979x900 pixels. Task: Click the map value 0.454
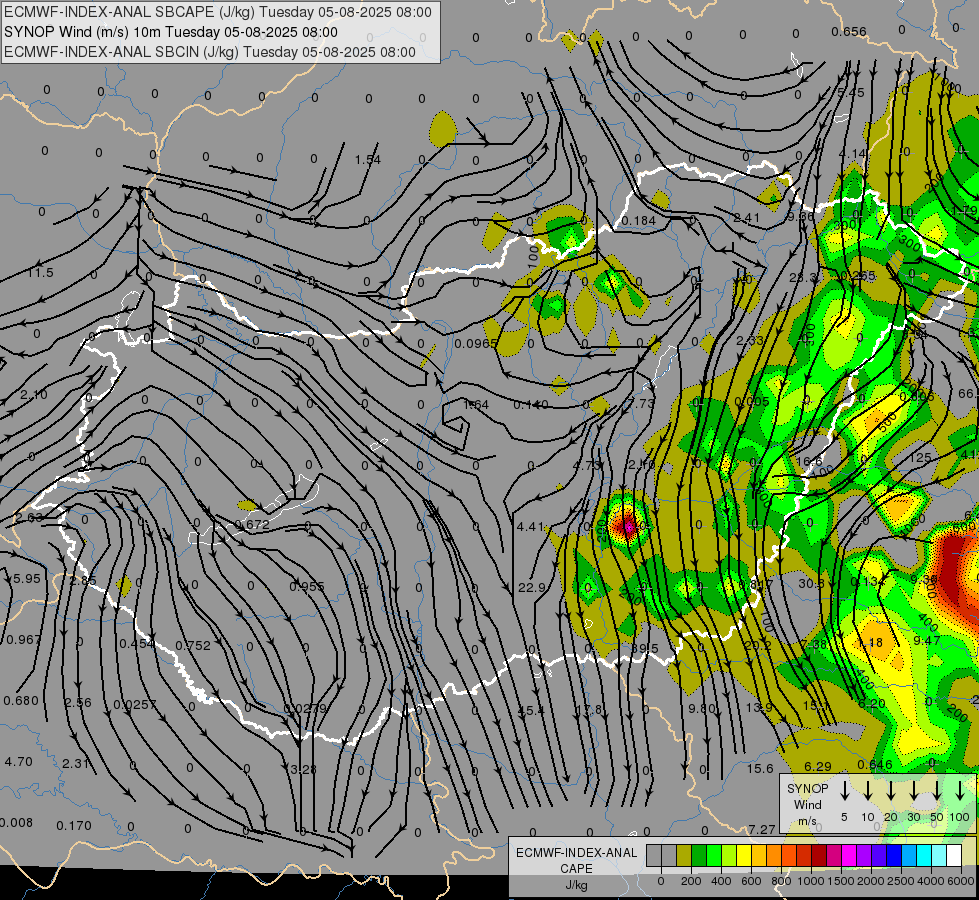tap(137, 643)
